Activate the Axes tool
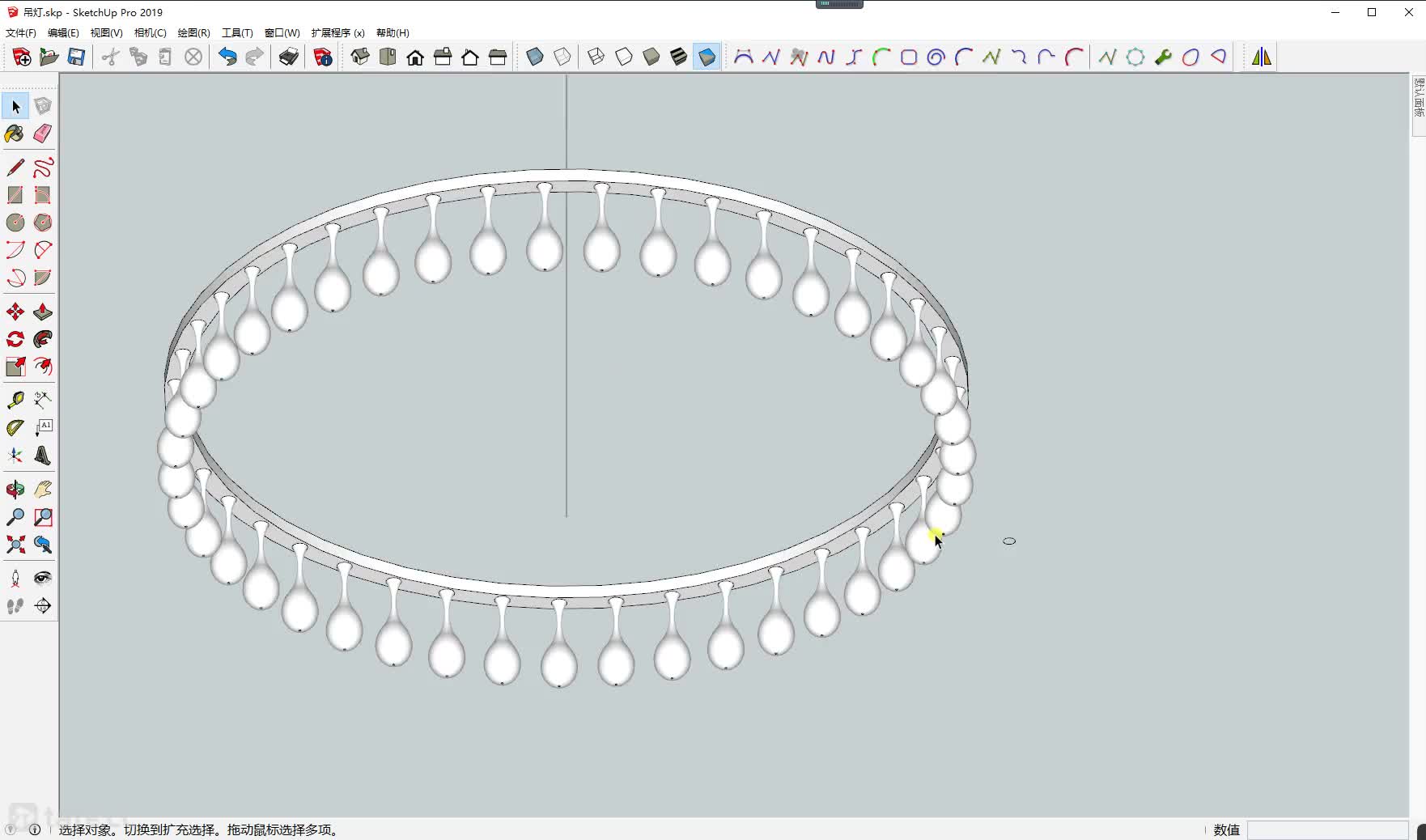1426x840 pixels. [x=15, y=456]
